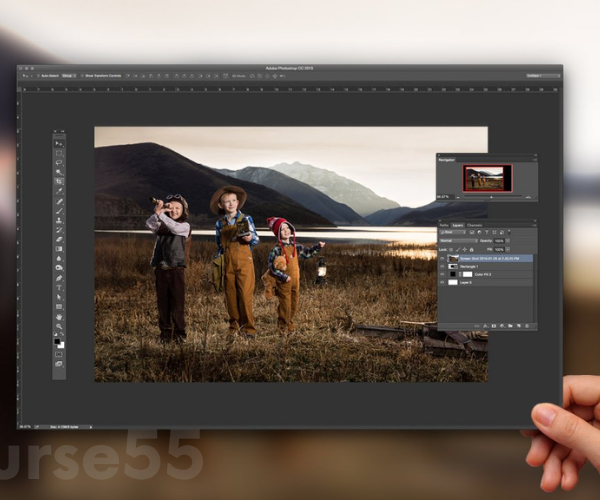Click the Navigator panel tab

pyautogui.click(x=447, y=160)
